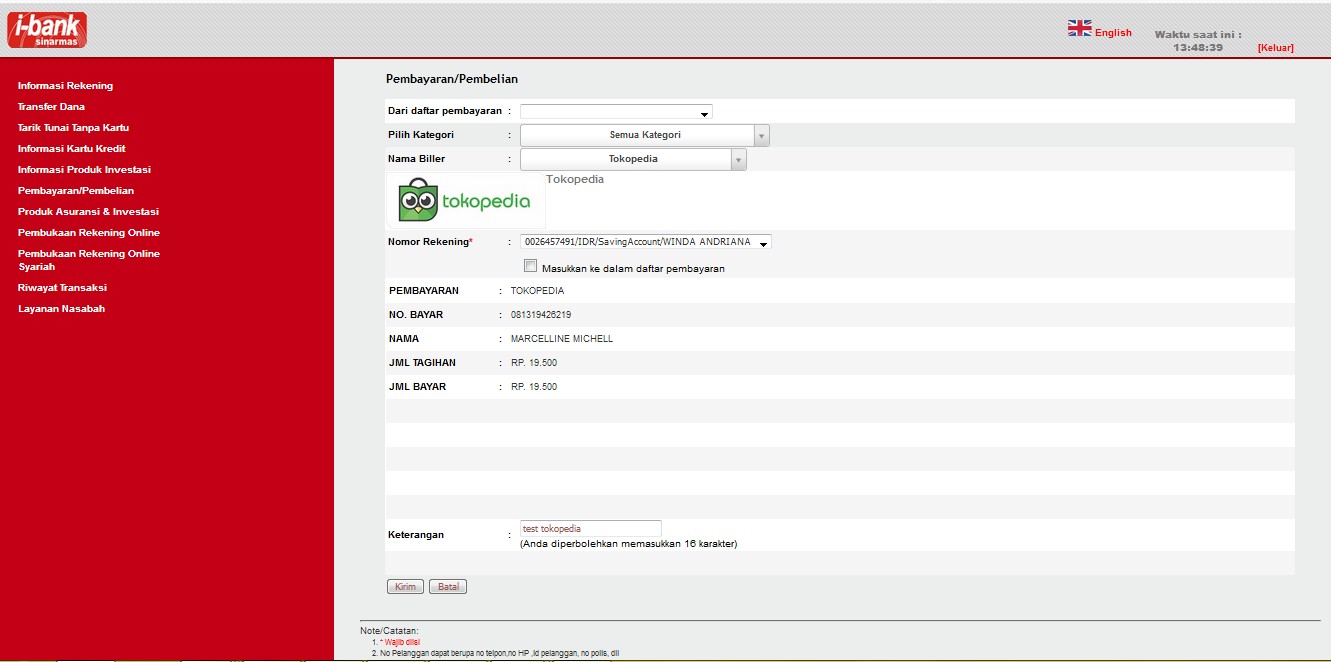Click the UK flag language icon
The image size is (1331, 662).
coord(1079,29)
